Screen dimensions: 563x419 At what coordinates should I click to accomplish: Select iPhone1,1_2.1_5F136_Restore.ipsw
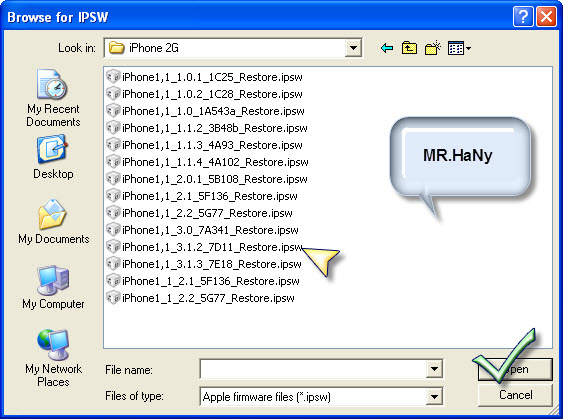pyautogui.click(x=202, y=196)
